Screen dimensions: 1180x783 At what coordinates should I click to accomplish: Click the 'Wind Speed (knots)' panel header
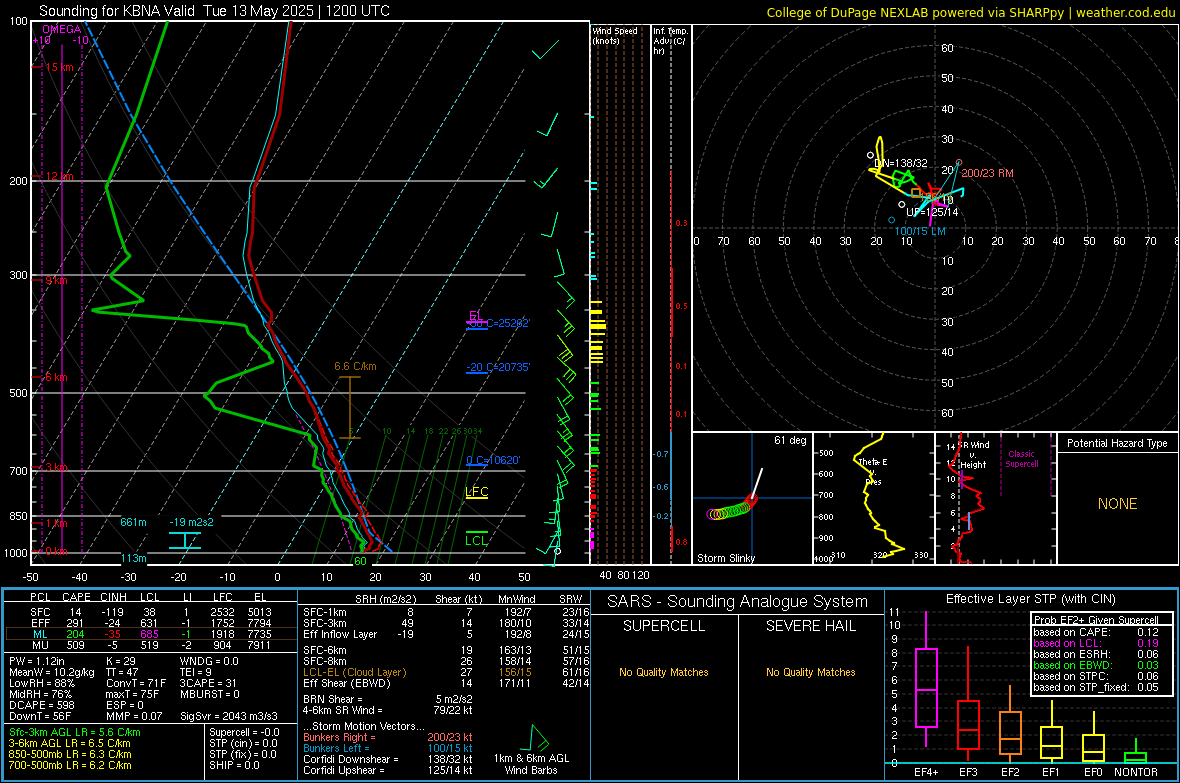(x=615, y=35)
